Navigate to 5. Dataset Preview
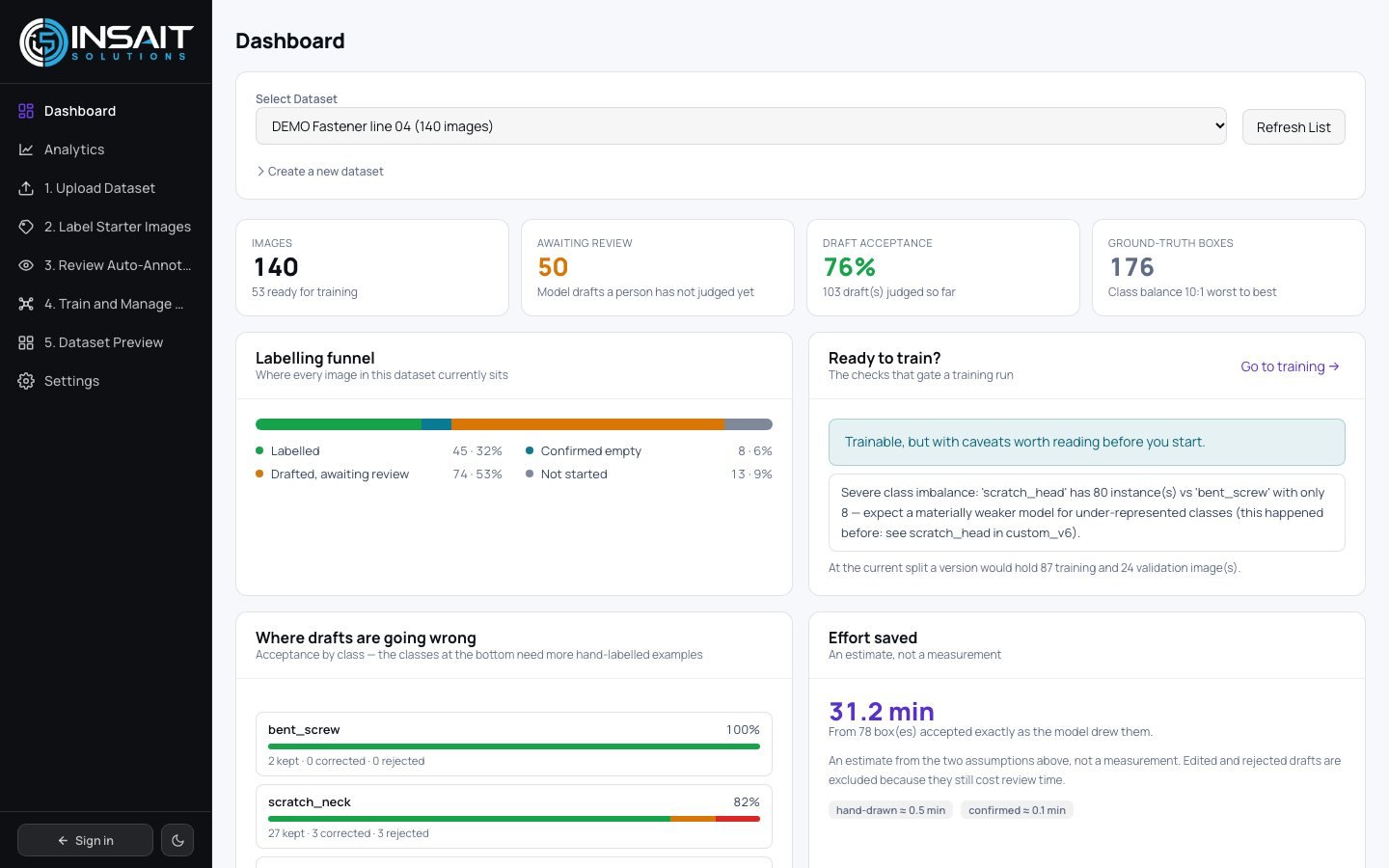1389x868 pixels. 106,342
